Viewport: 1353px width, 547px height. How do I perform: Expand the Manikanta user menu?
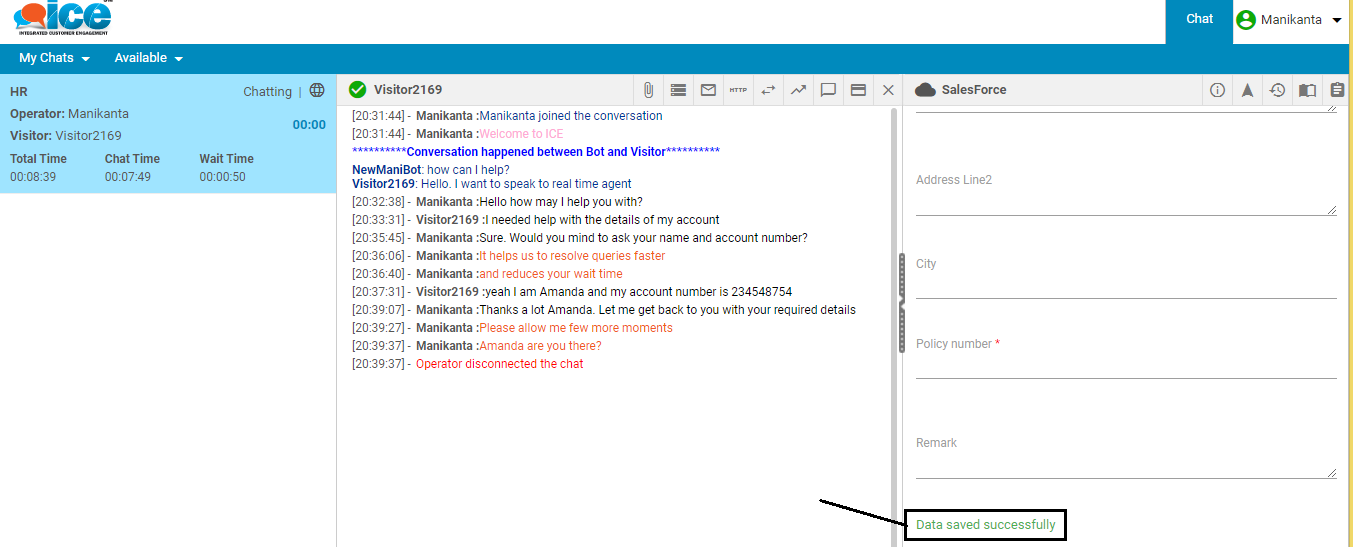1290,20
